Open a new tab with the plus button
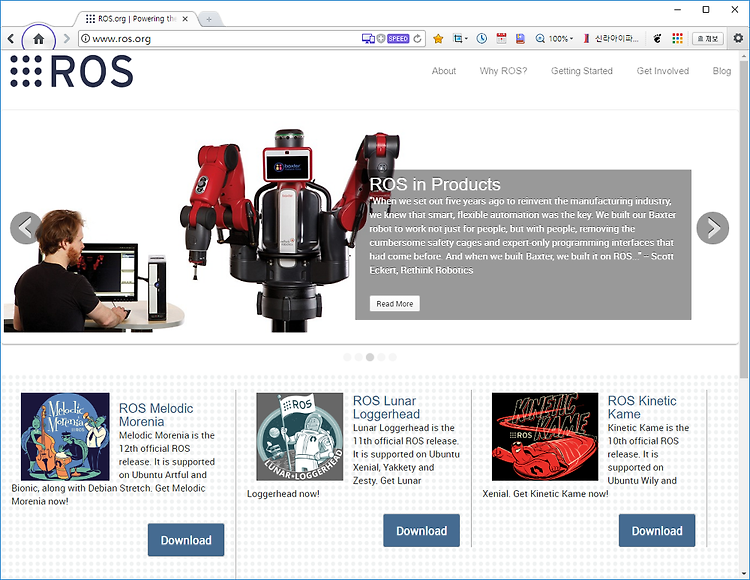Viewport: 750px width, 580px height. tap(209, 19)
